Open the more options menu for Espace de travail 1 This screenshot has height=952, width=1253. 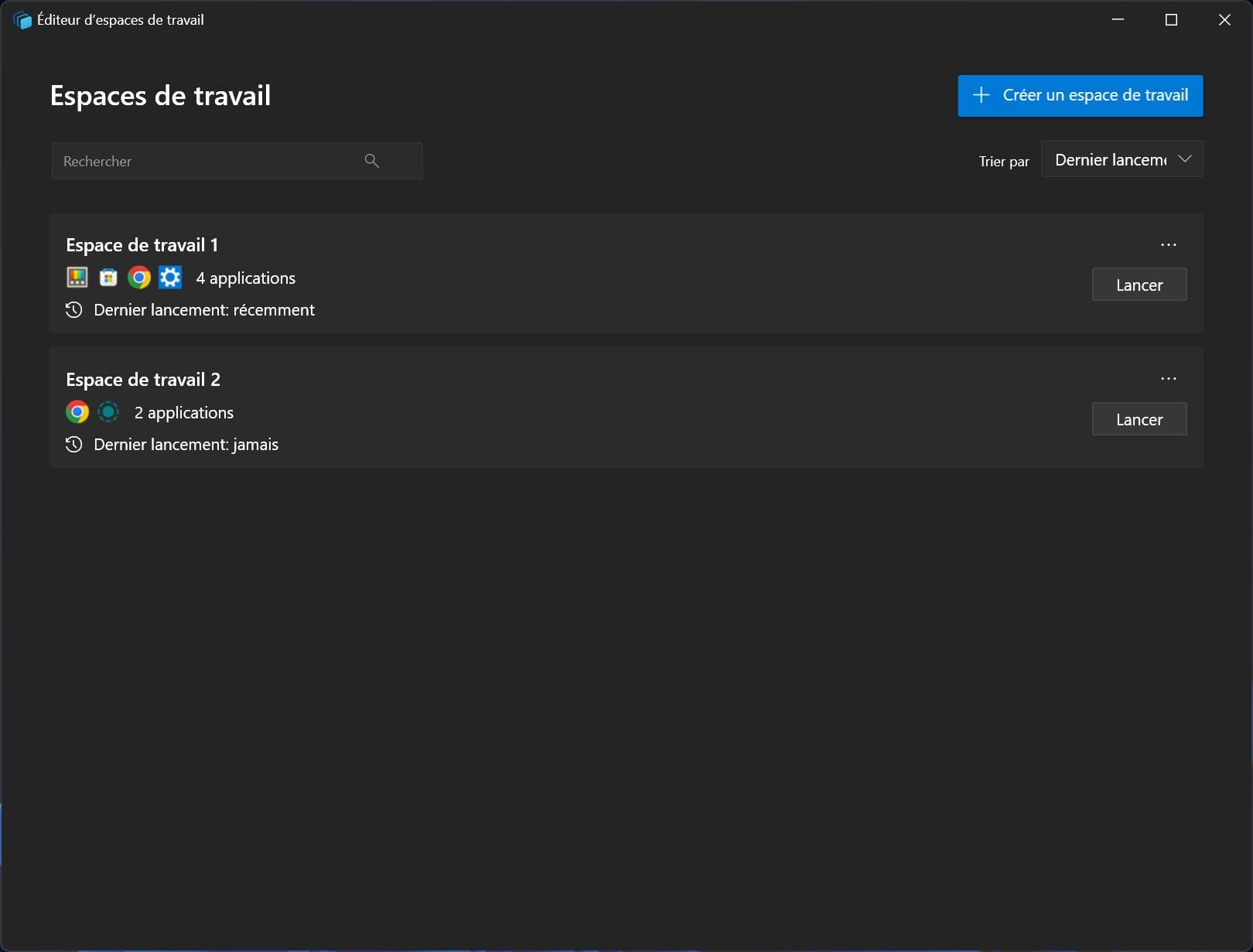(1168, 245)
